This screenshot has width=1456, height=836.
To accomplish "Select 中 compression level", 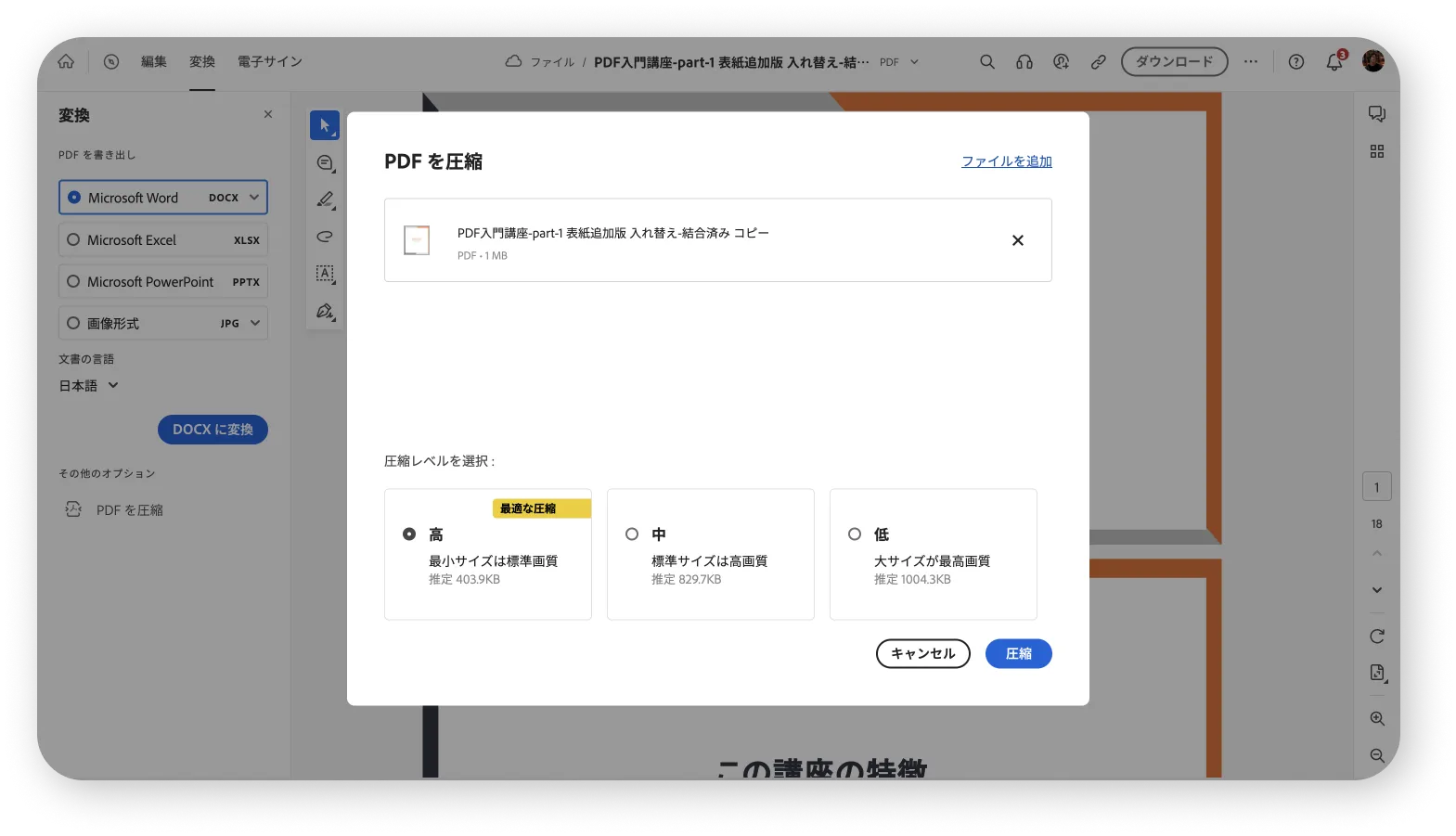I will (x=632, y=534).
